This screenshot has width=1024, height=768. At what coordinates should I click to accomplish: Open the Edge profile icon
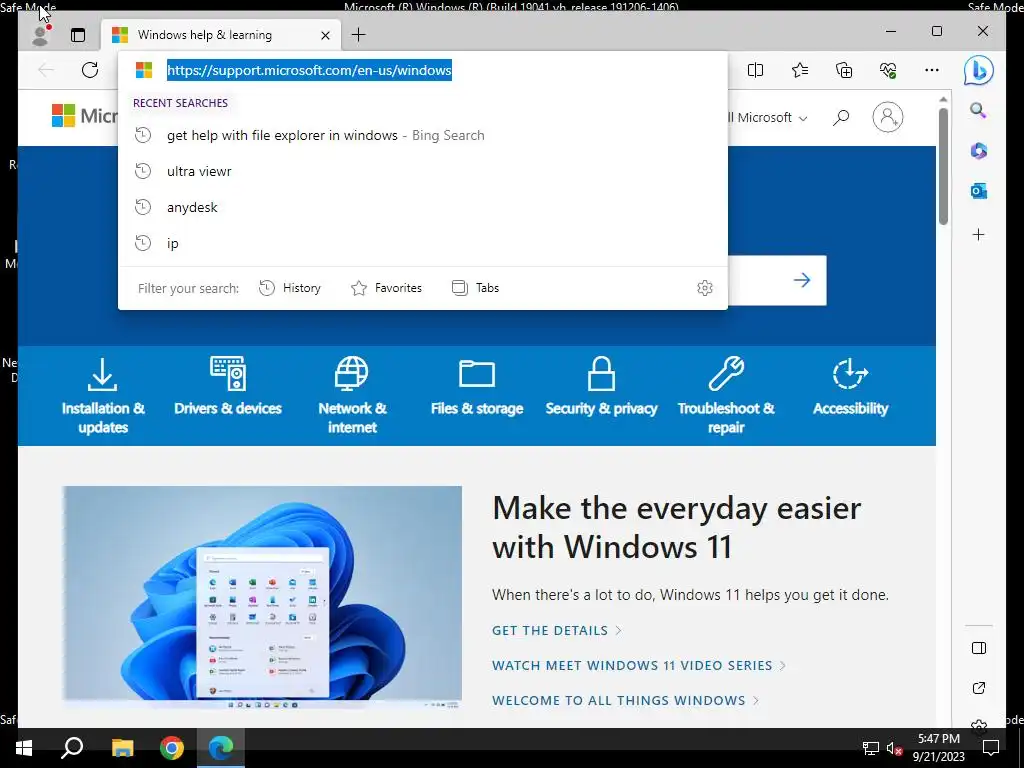[x=40, y=35]
